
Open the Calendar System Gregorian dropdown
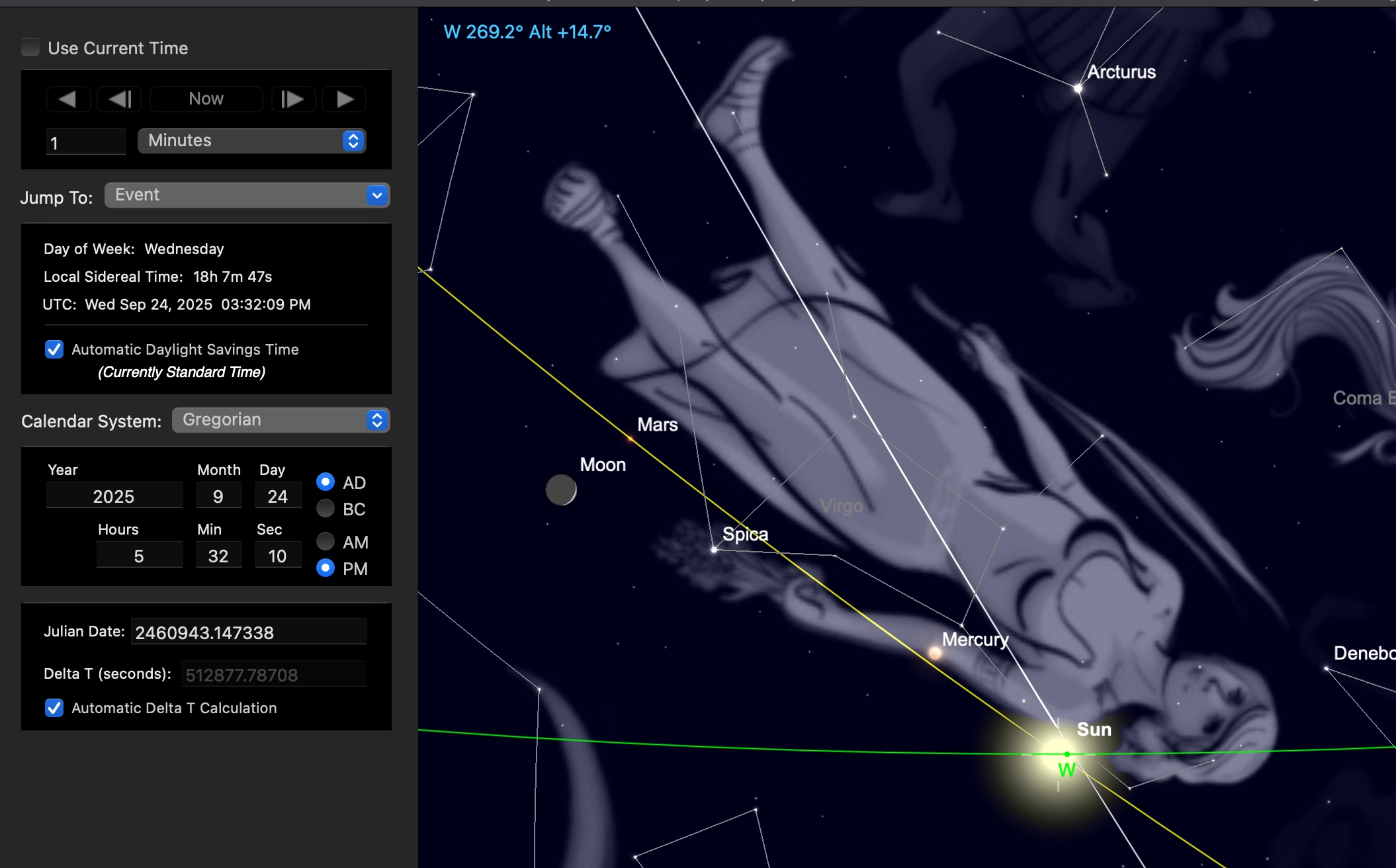(281, 420)
